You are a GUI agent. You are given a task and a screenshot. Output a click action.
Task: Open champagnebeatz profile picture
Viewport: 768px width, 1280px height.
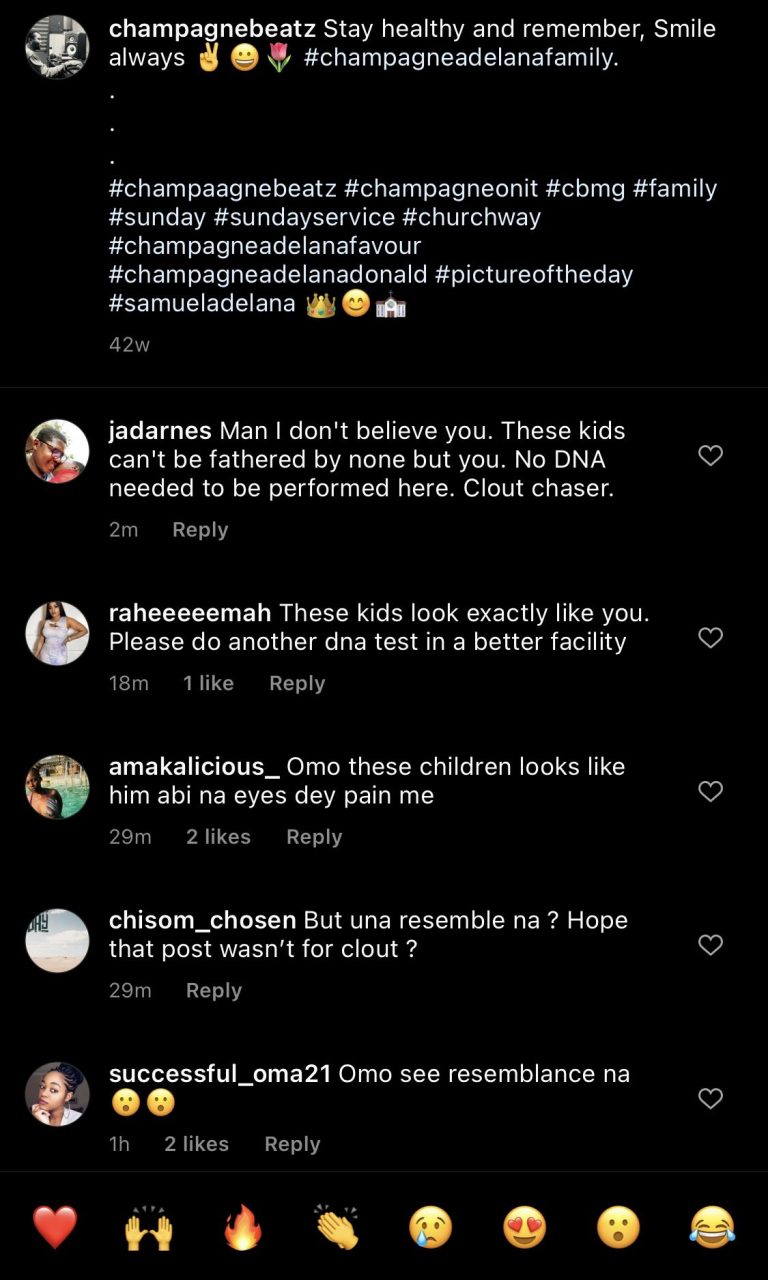57,46
